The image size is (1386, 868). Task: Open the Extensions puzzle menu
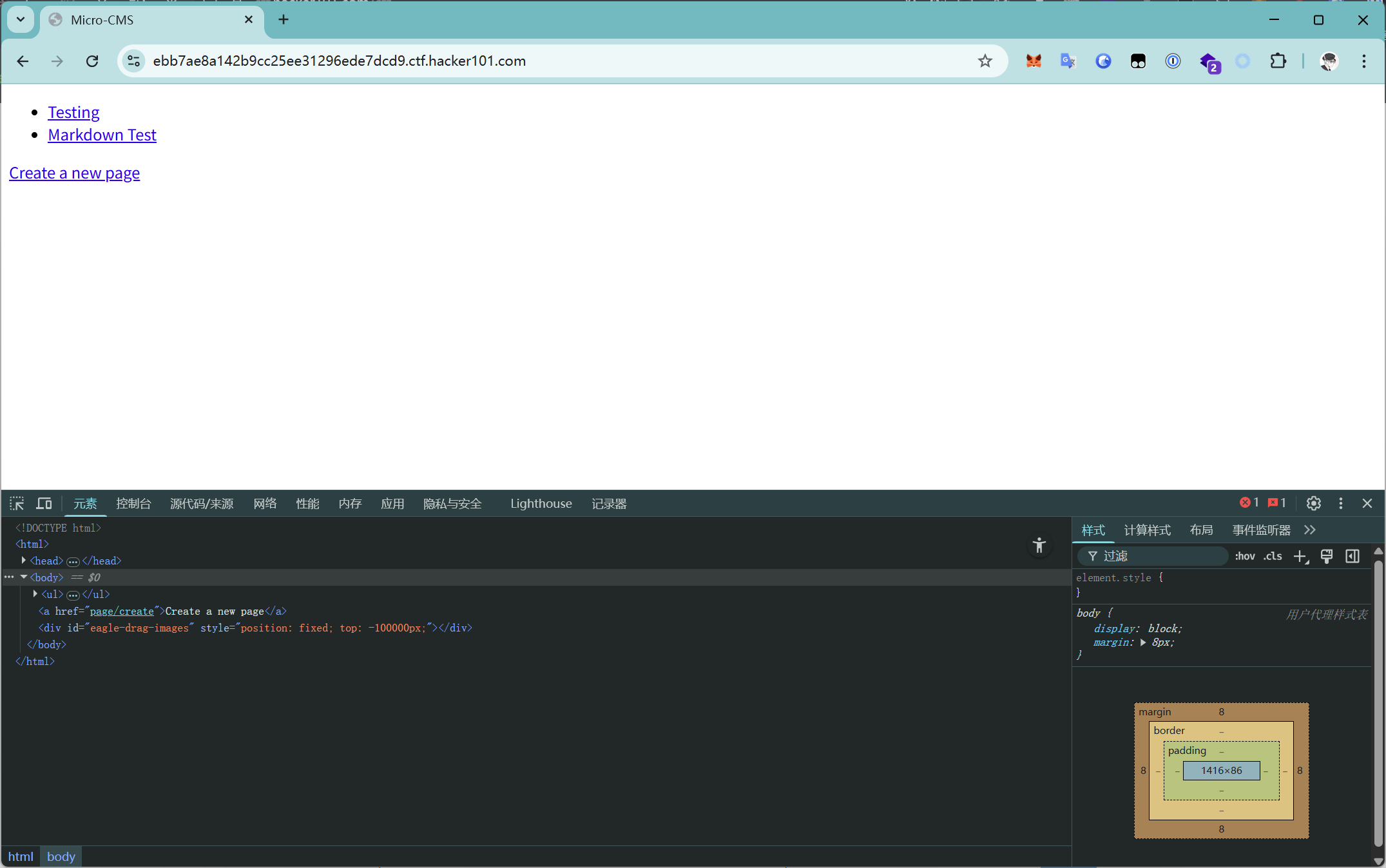pos(1278,61)
